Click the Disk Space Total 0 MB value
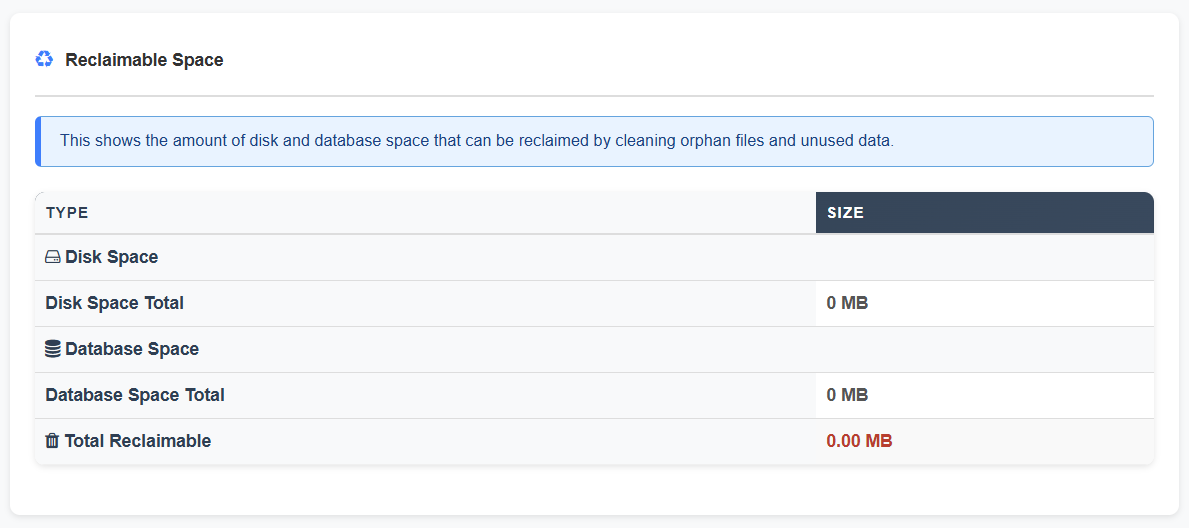1189x528 pixels. click(x=847, y=303)
